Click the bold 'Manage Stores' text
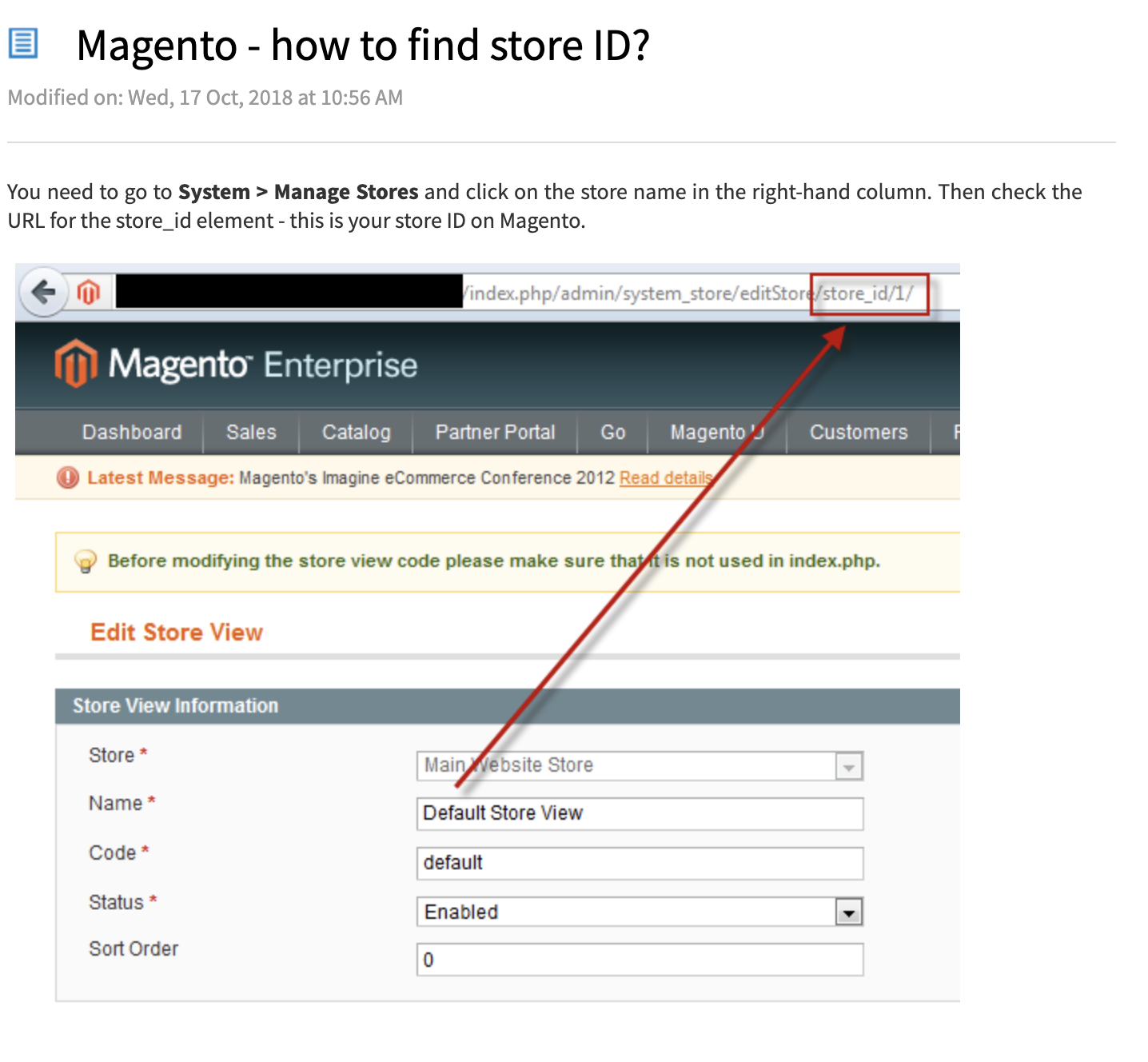 click(x=346, y=192)
